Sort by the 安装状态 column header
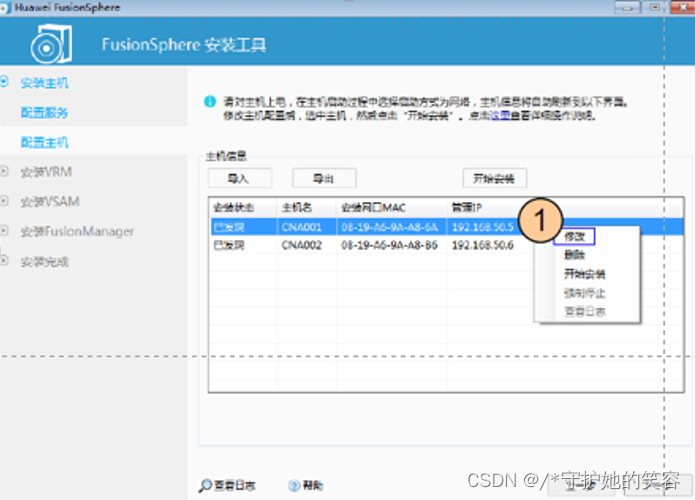 [233, 207]
